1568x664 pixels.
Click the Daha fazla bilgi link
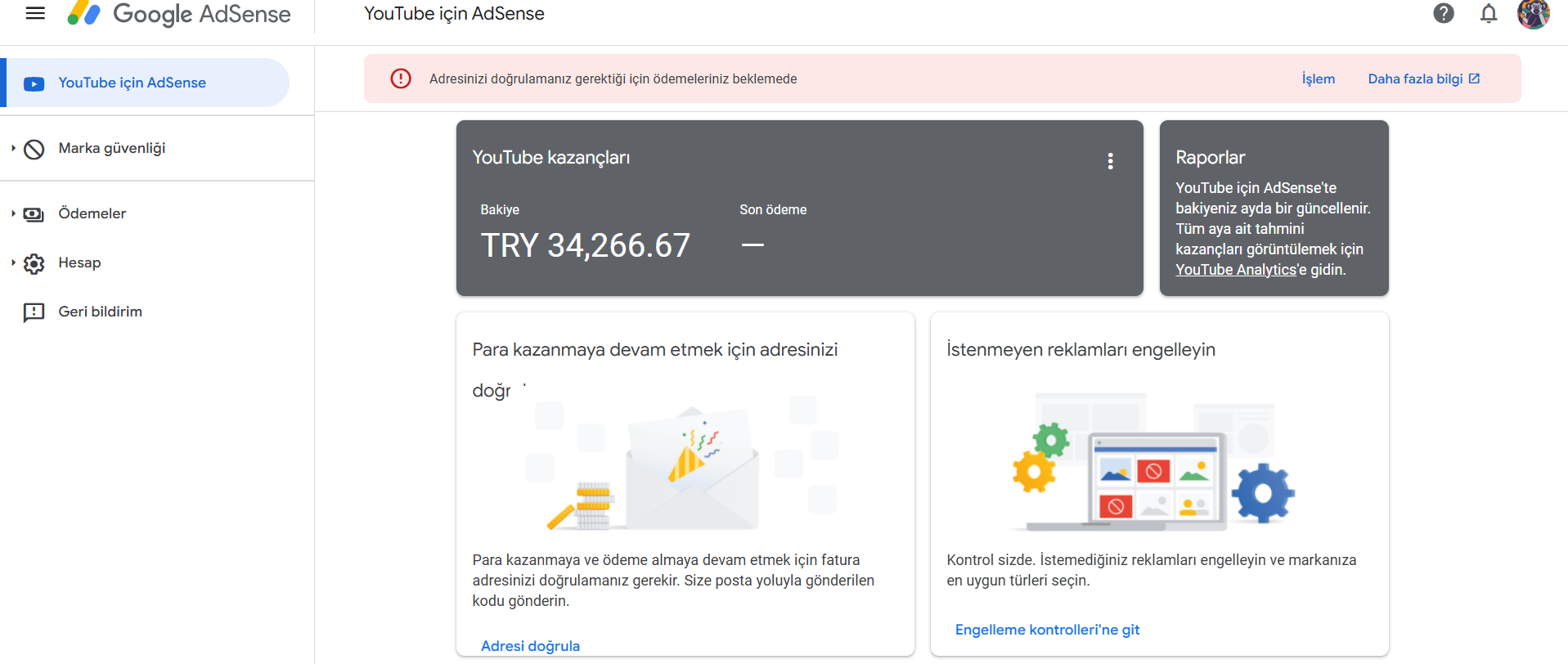[x=1415, y=79]
